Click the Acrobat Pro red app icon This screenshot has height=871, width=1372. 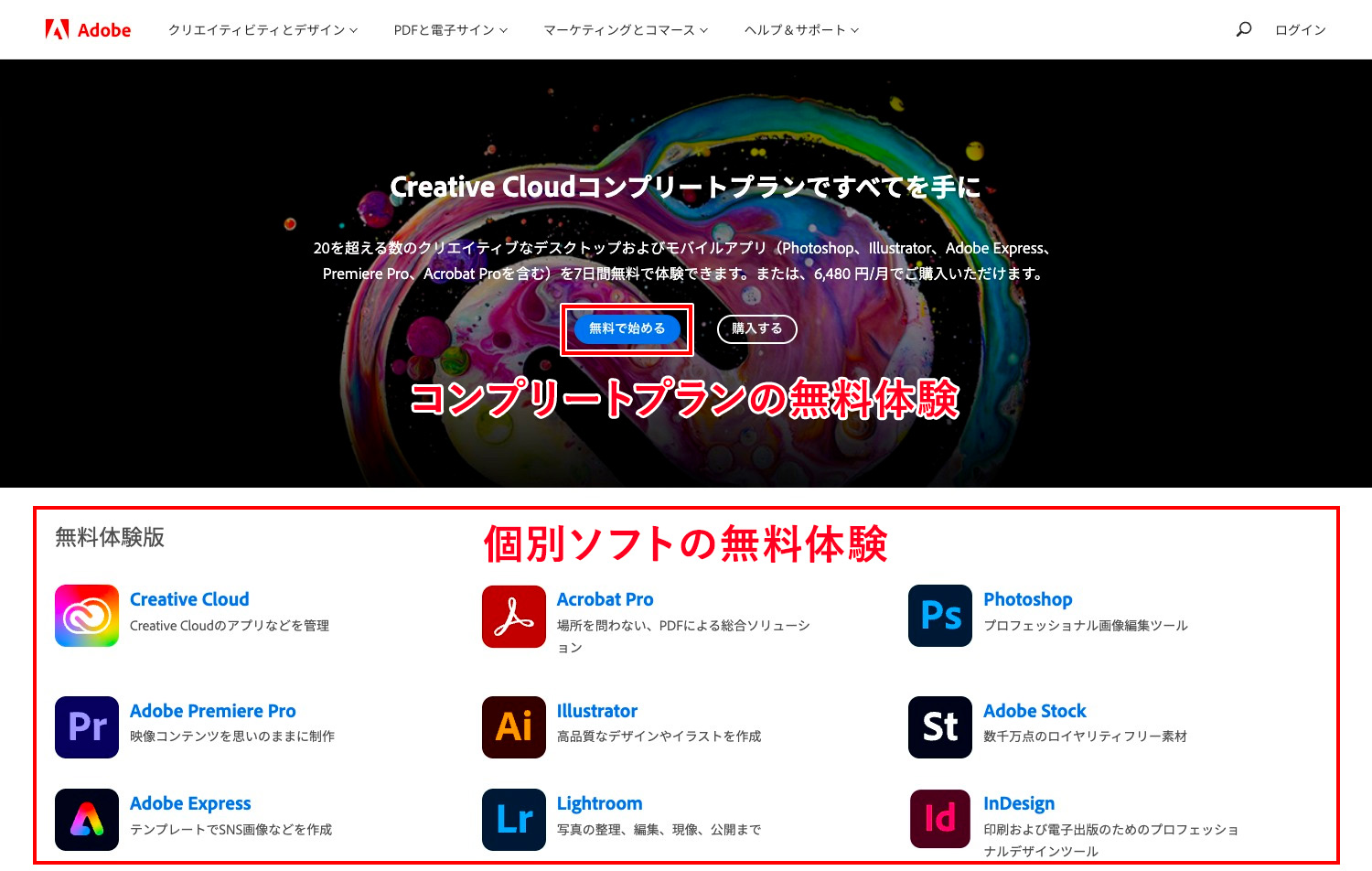[x=514, y=617]
